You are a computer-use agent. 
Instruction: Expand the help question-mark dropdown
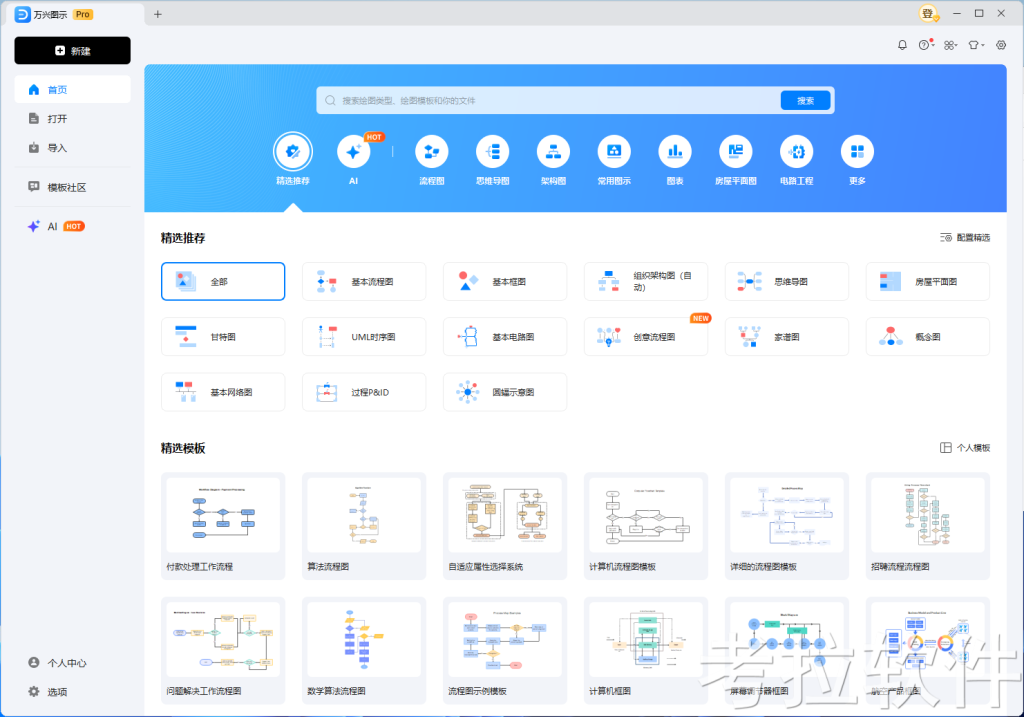coord(926,45)
